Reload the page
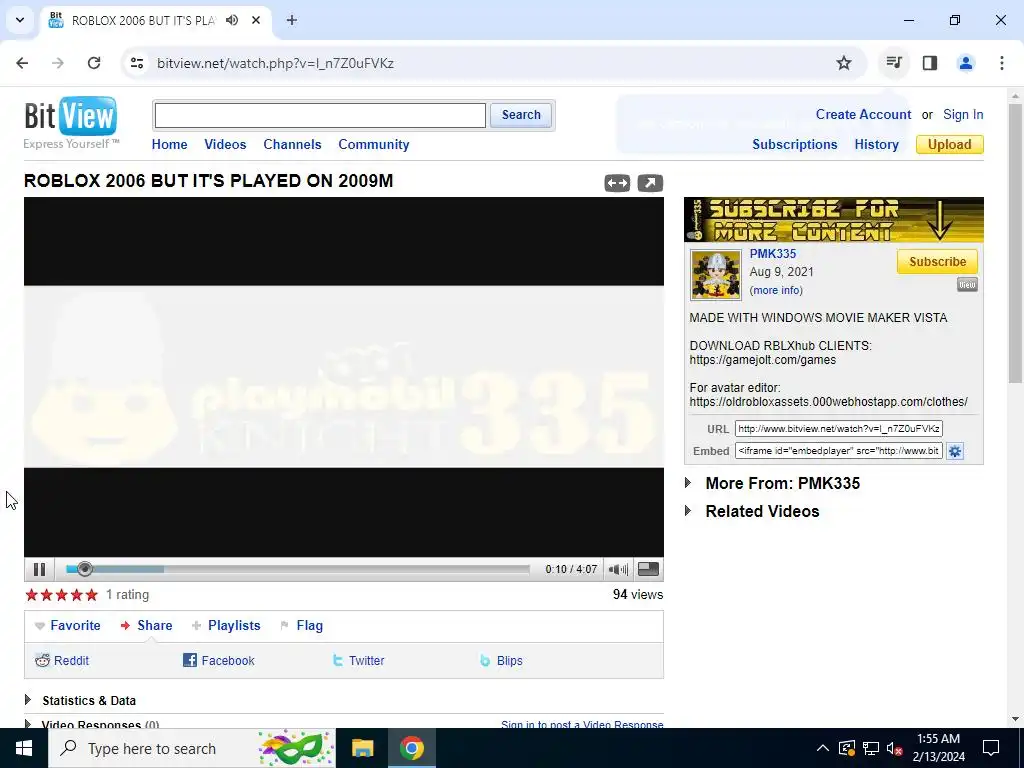The height and width of the screenshot is (768, 1024). pyautogui.click(x=94, y=63)
